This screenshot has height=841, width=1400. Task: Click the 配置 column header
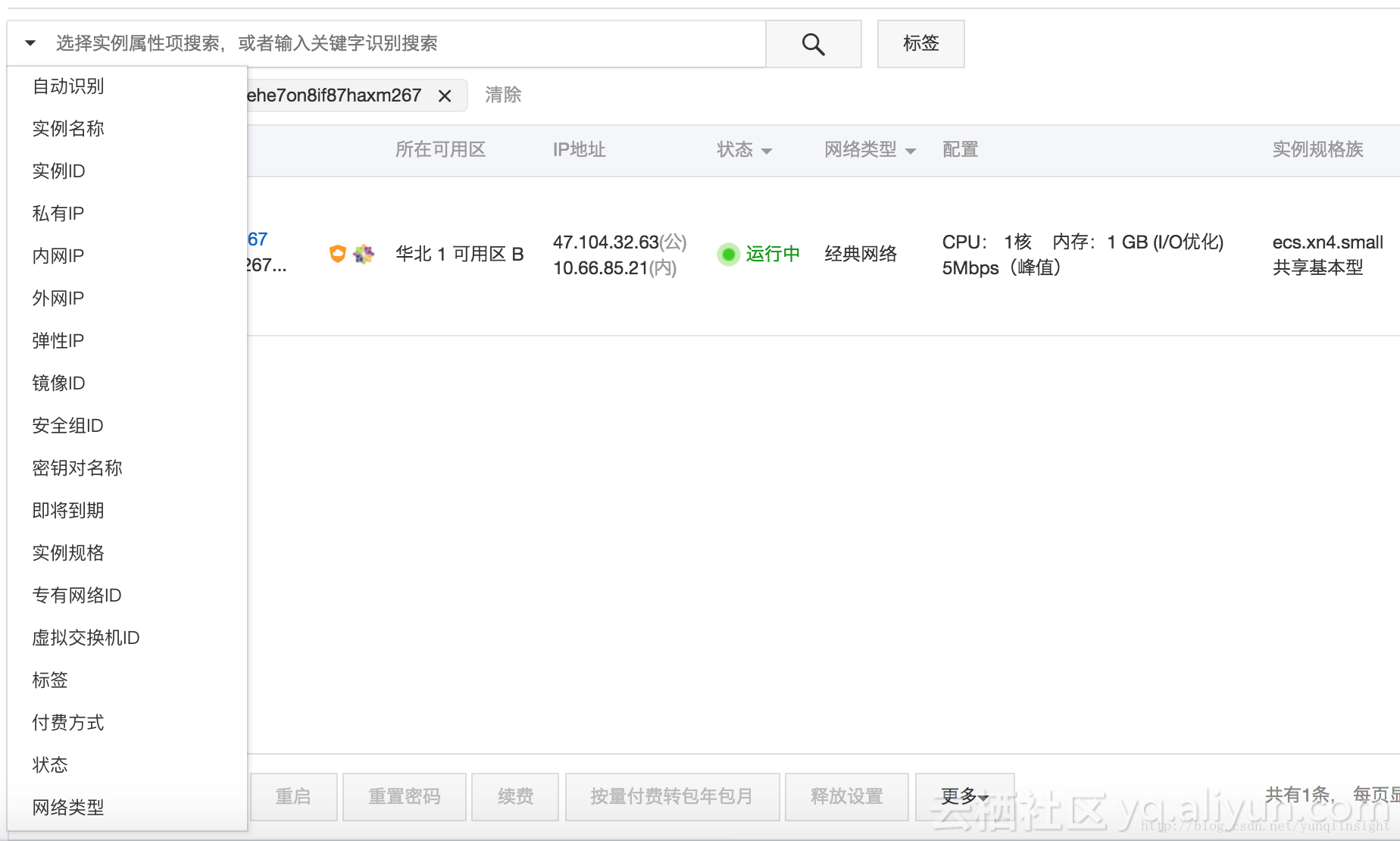[961, 150]
